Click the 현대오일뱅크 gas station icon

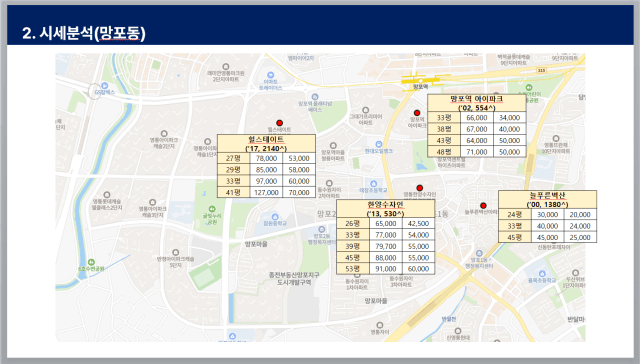point(379,144)
